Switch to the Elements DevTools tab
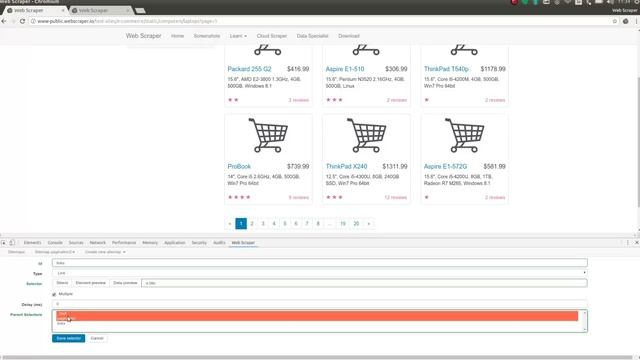 (32, 242)
